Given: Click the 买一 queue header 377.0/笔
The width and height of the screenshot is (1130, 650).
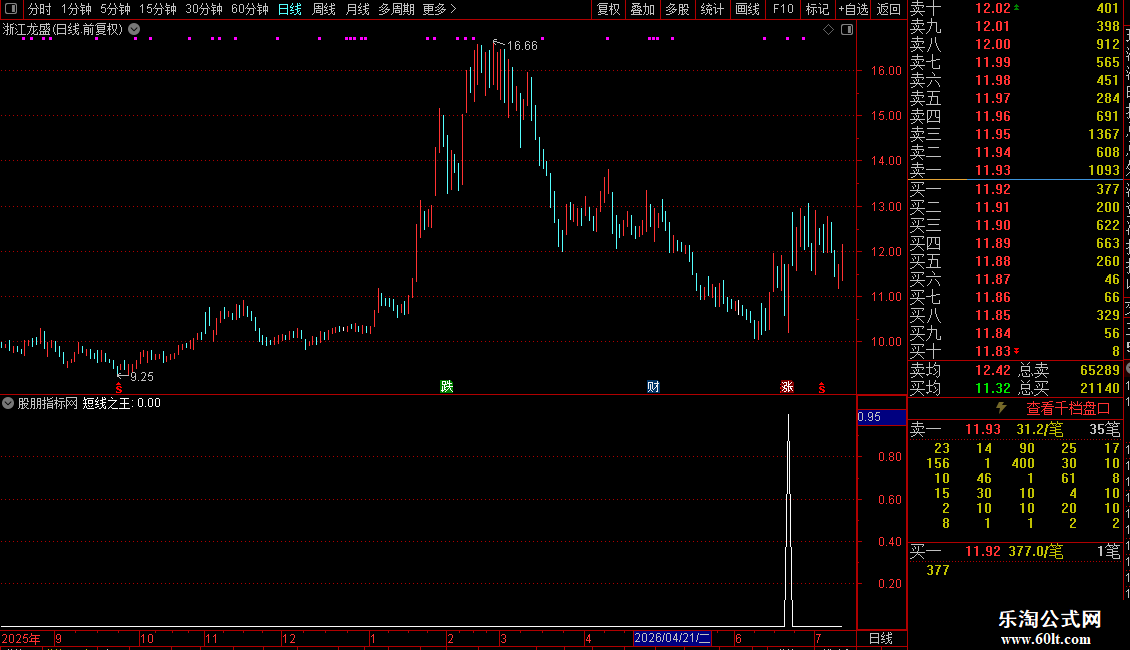Looking at the screenshot, I should [x=1036, y=551].
